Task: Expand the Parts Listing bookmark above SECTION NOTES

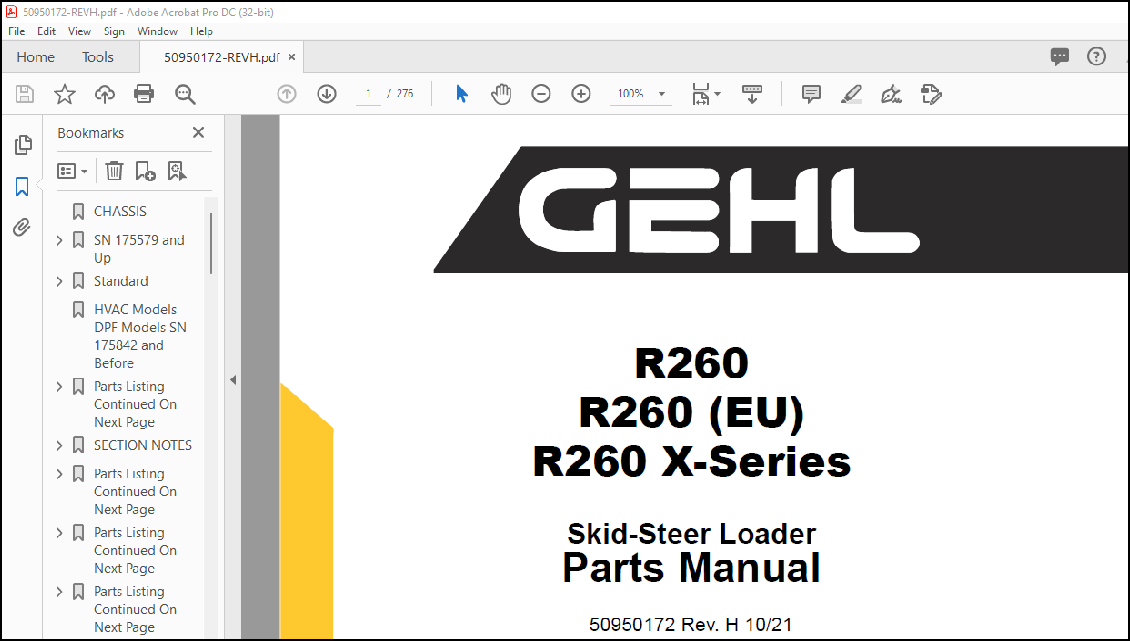Action: click(60, 386)
